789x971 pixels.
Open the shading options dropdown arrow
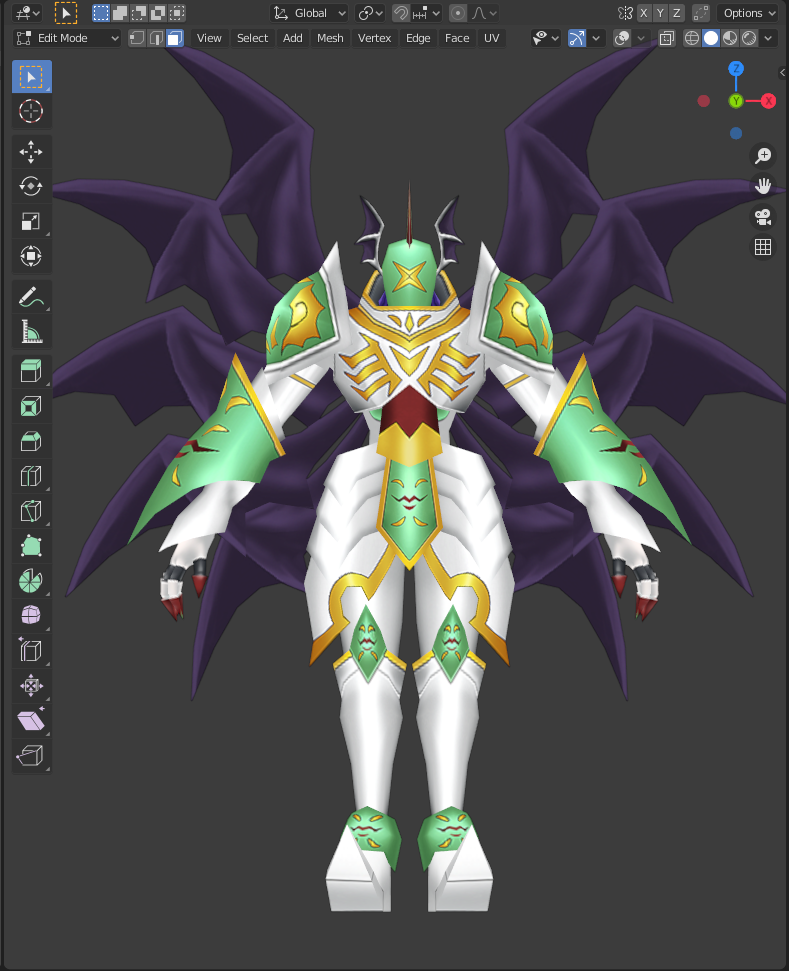[769, 38]
